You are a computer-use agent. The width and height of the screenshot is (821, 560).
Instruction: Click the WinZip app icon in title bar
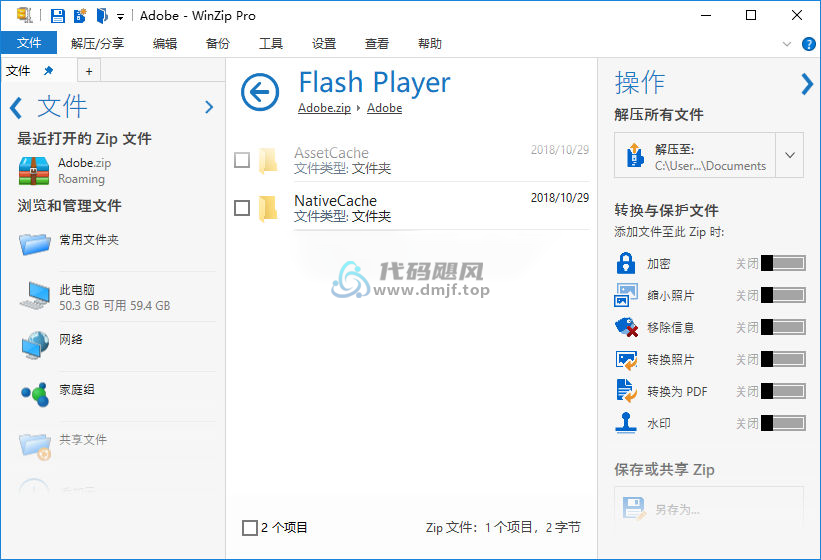point(24,15)
